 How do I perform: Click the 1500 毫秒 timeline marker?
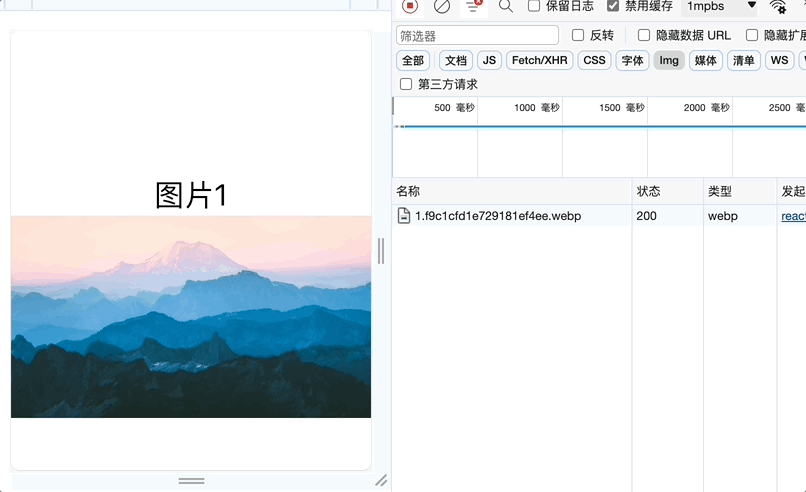point(621,108)
